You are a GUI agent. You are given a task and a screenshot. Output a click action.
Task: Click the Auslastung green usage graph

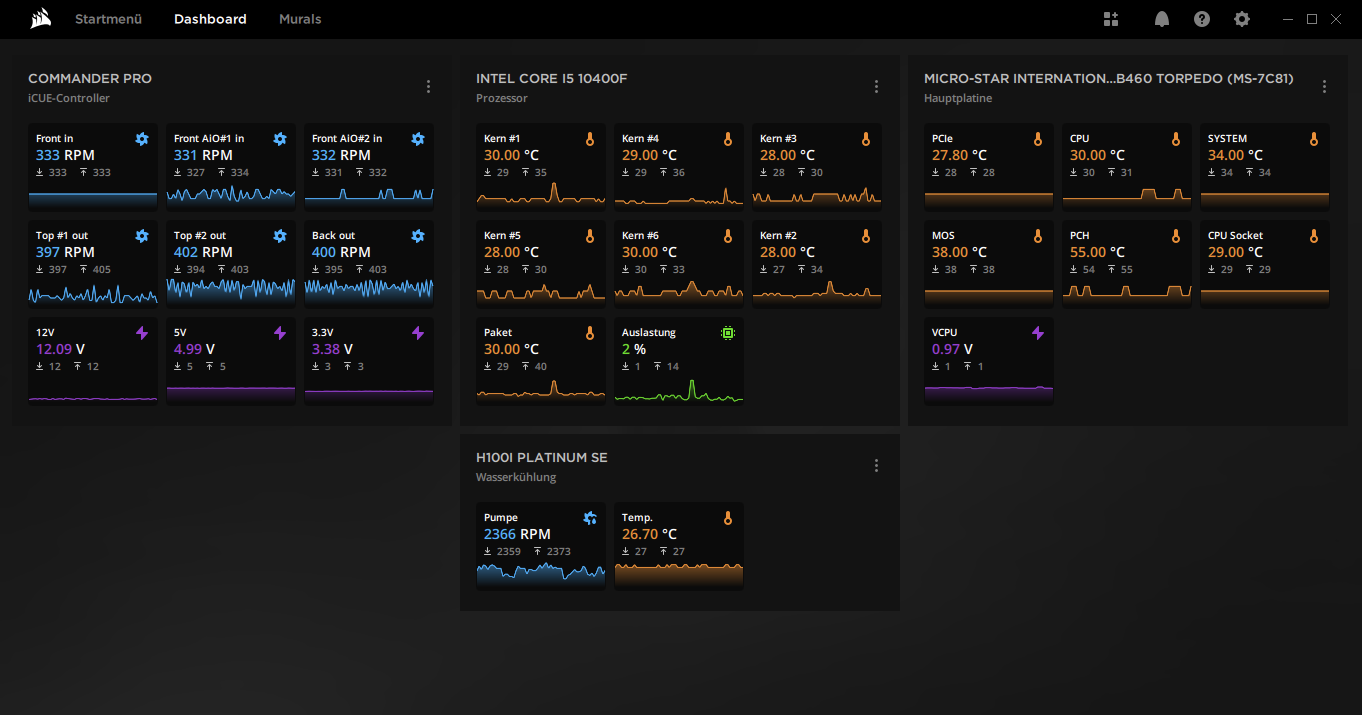point(679,389)
